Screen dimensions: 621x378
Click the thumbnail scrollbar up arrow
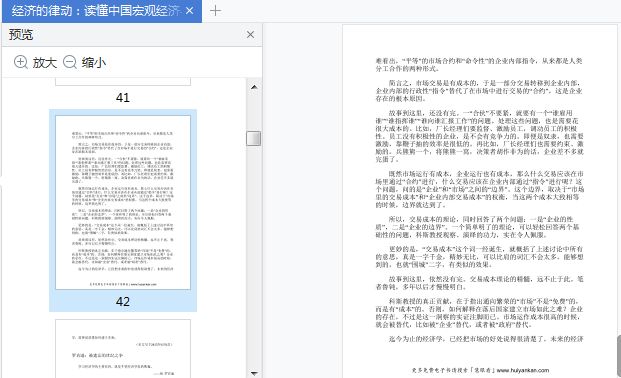(254, 87)
